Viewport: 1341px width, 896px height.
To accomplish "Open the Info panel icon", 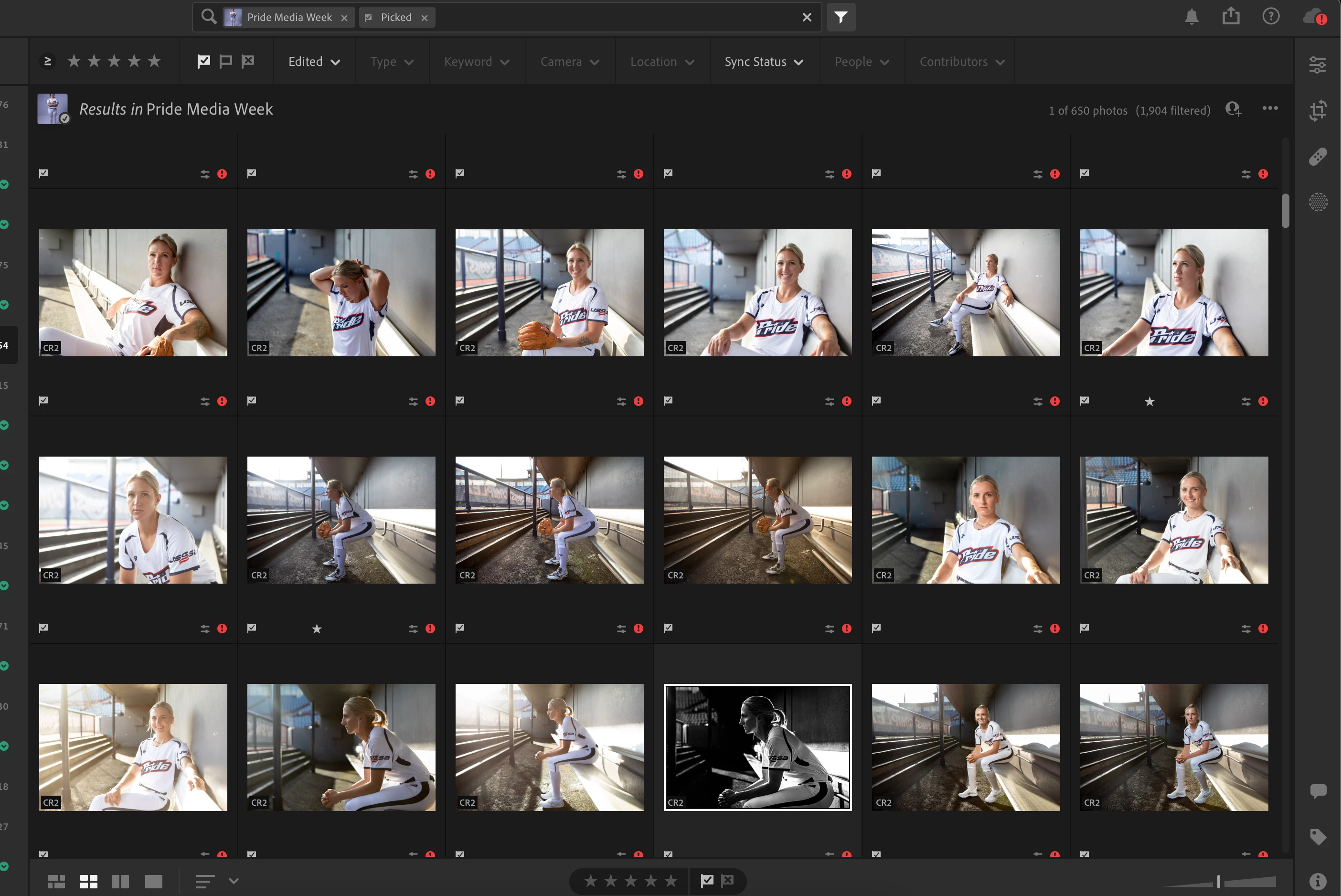I will pyautogui.click(x=1318, y=881).
